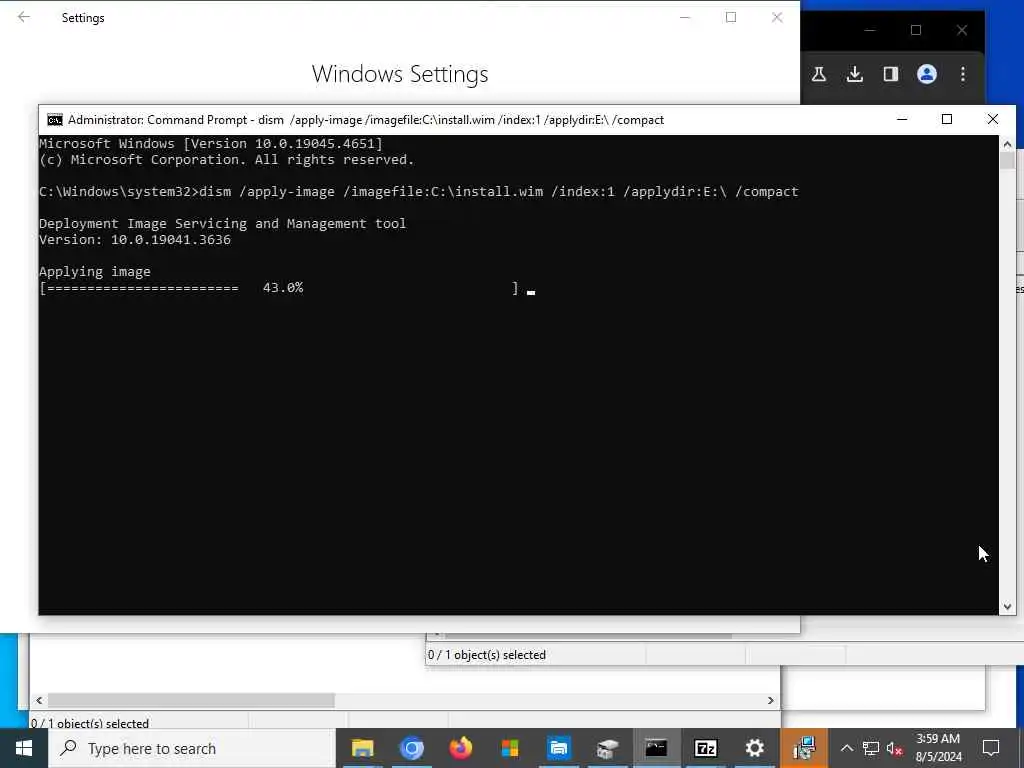Open the browser Downloads icon

point(855,74)
